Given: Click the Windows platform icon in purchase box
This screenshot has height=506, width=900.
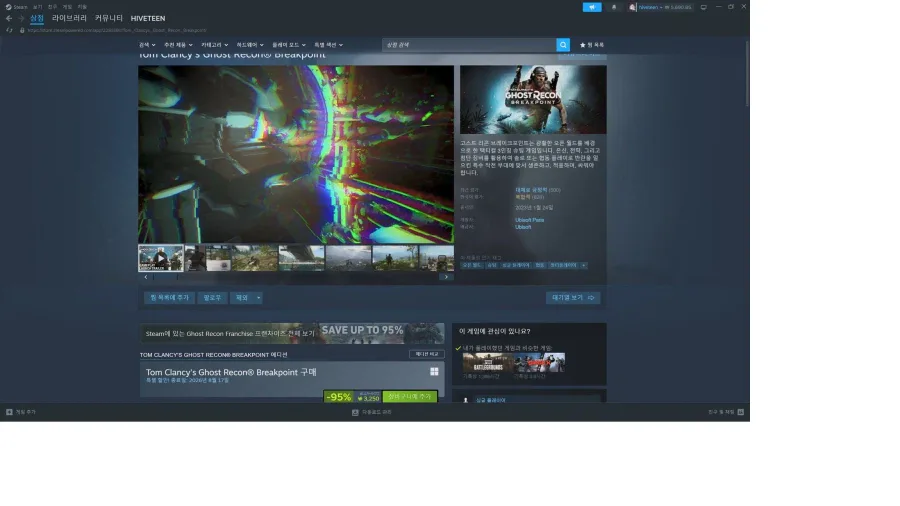Looking at the screenshot, I should click(435, 372).
